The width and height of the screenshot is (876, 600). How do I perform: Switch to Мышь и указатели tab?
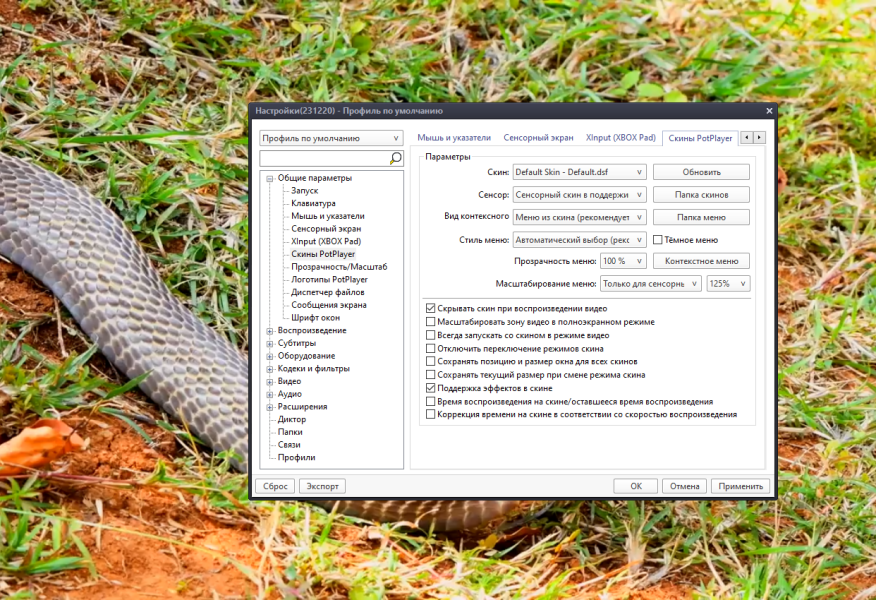(x=454, y=137)
